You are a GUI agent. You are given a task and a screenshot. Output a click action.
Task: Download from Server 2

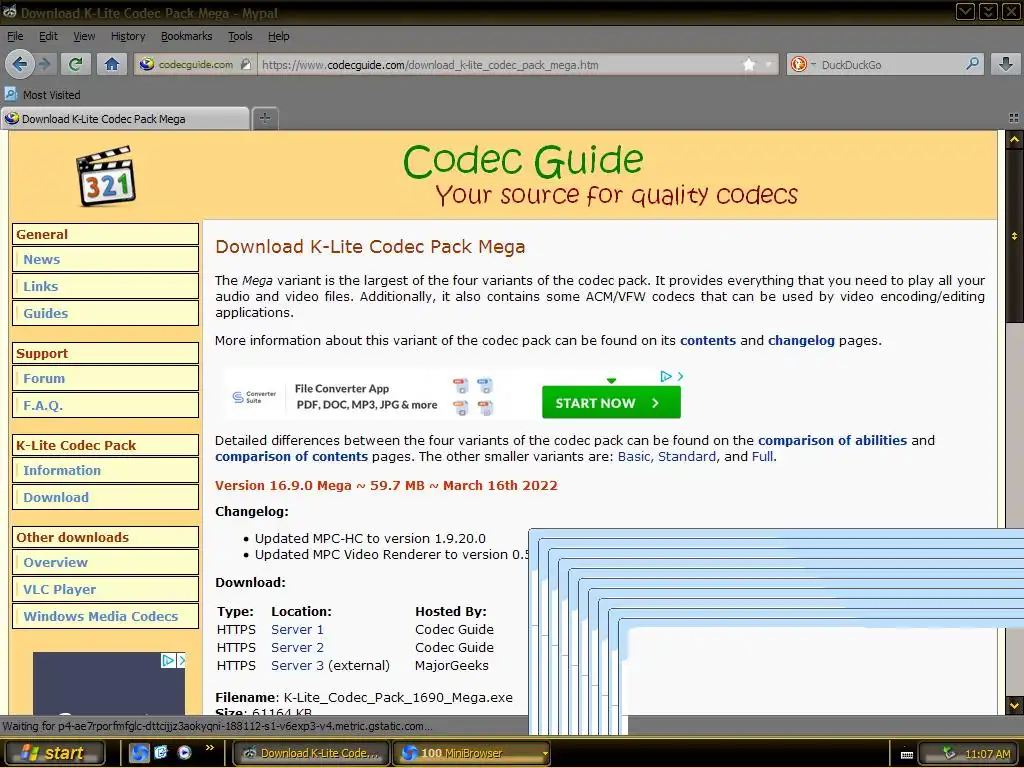click(x=297, y=647)
